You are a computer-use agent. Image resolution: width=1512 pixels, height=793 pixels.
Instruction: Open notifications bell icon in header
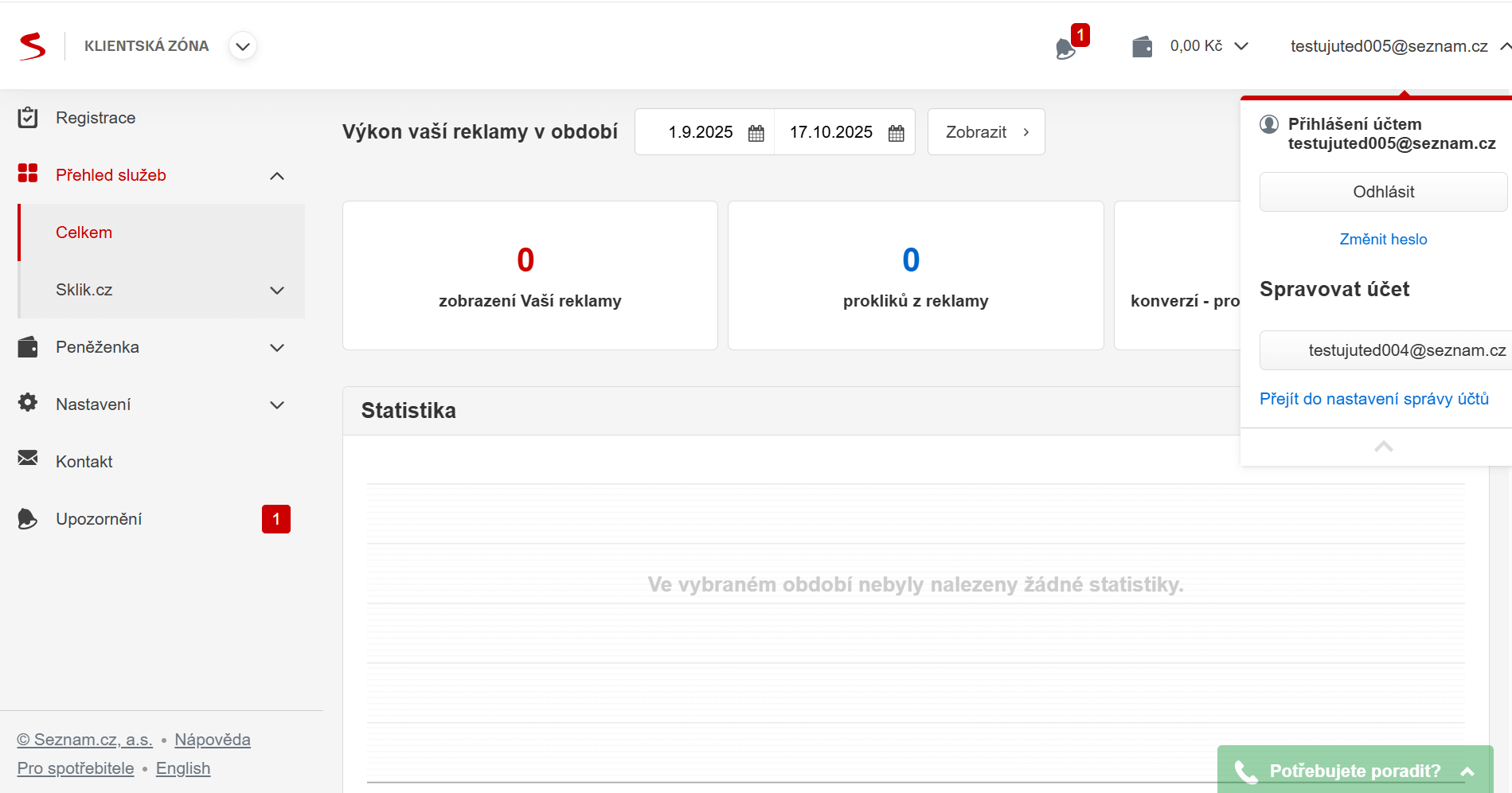1065,49
